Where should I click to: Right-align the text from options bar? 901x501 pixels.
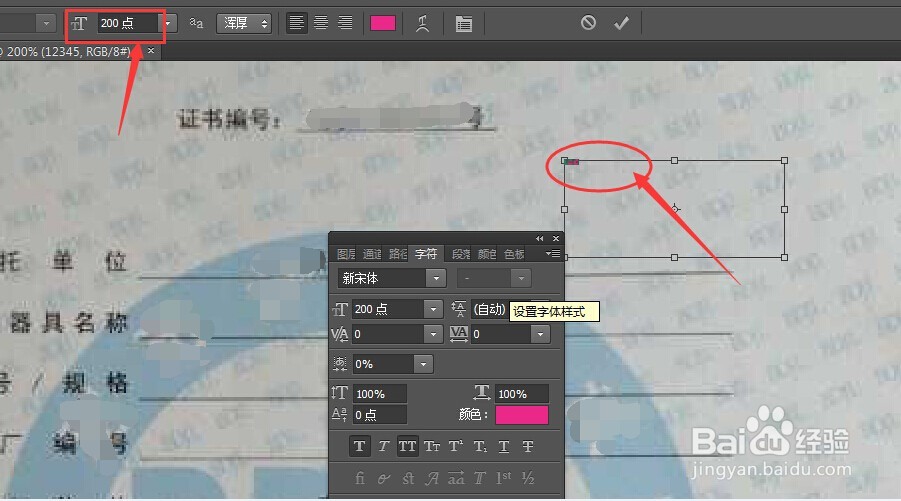tap(345, 23)
